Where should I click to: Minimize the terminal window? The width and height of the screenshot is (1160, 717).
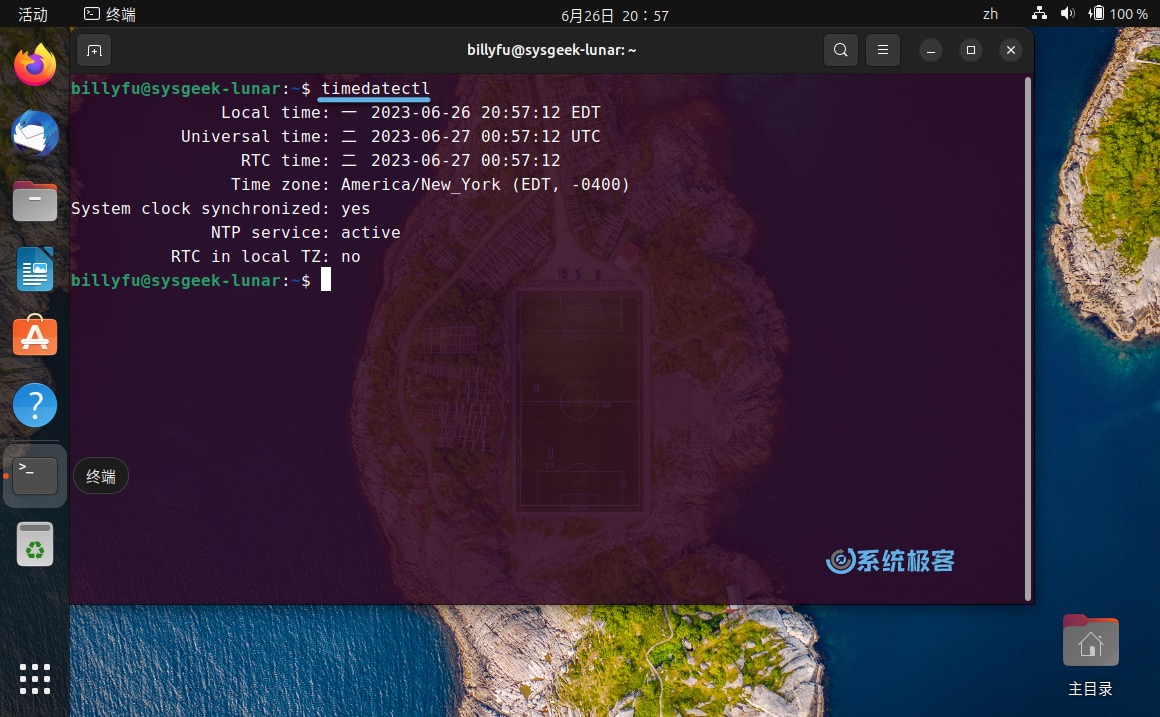(x=931, y=50)
